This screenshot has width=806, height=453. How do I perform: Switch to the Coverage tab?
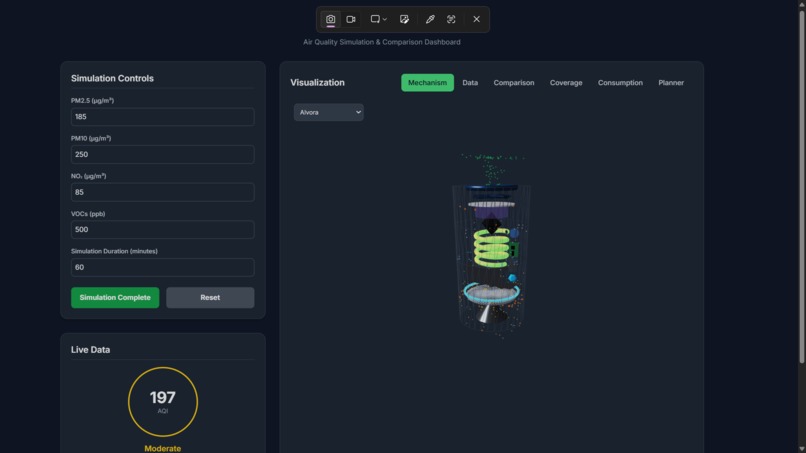566,83
